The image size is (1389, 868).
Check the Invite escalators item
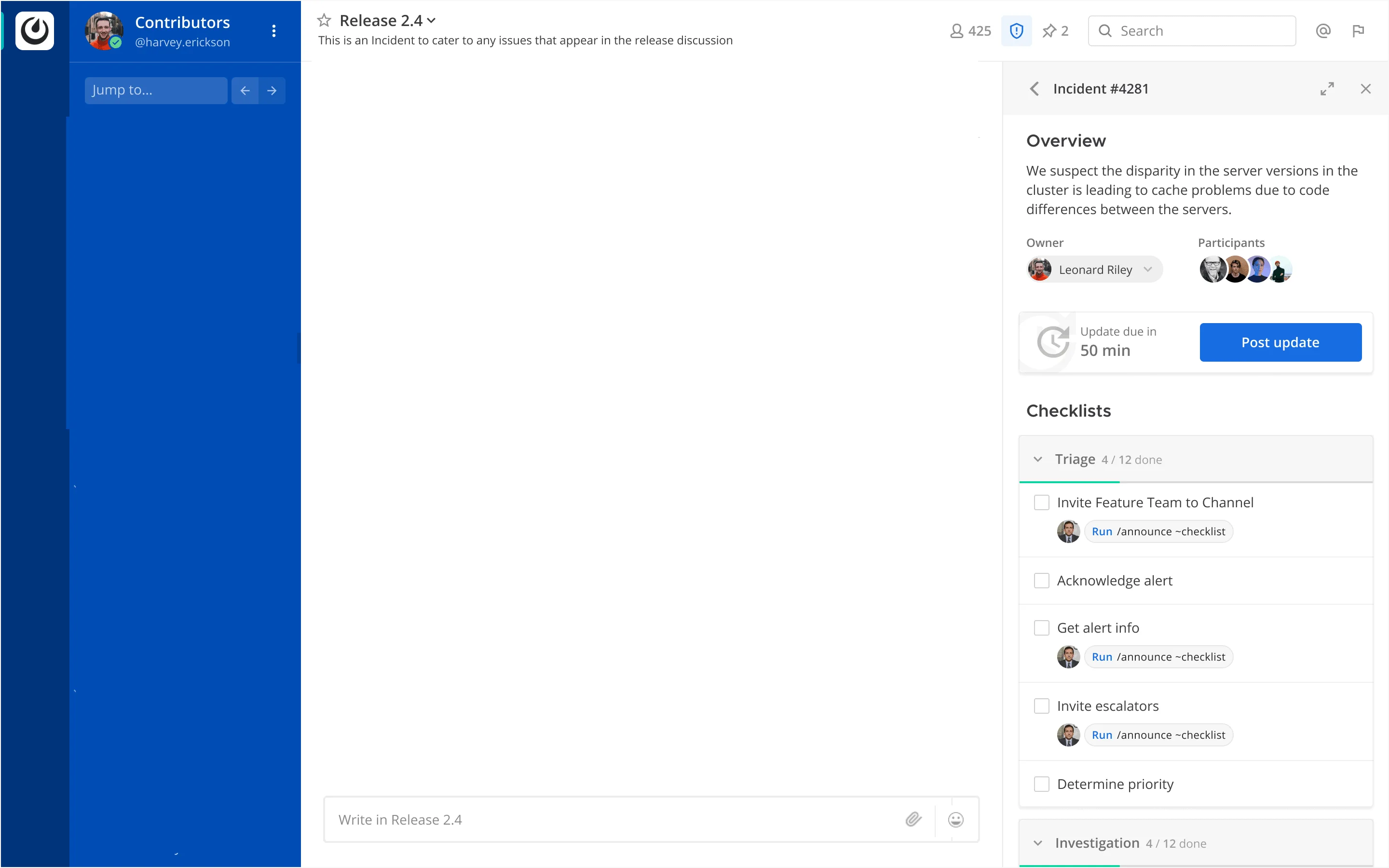pyautogui.click(x=1042, y=706)
